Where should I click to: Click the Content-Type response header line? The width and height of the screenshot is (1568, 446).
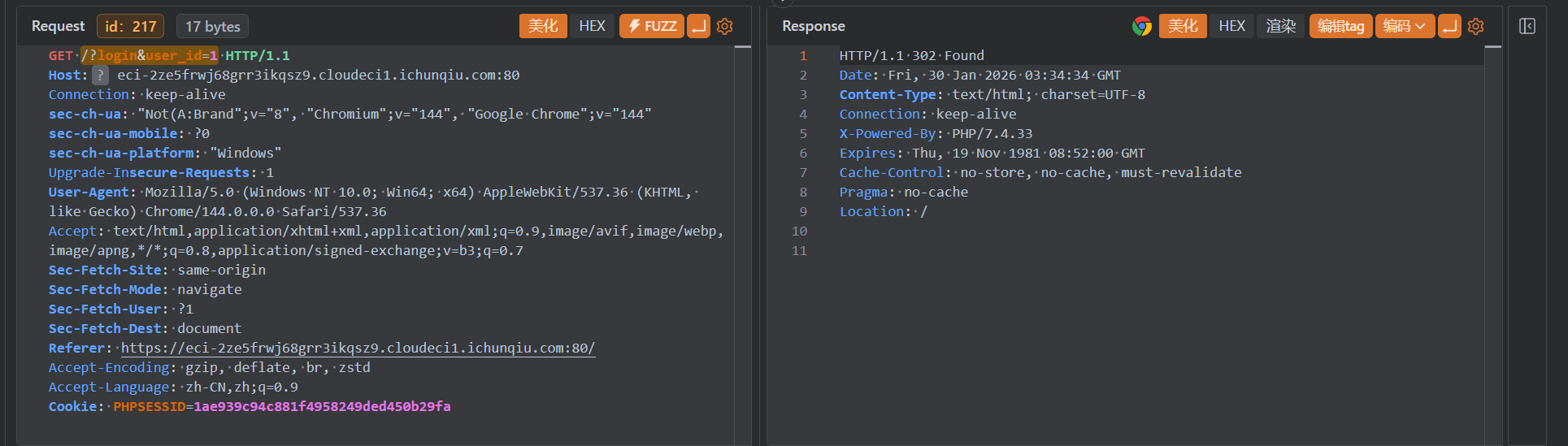point(992,94)
